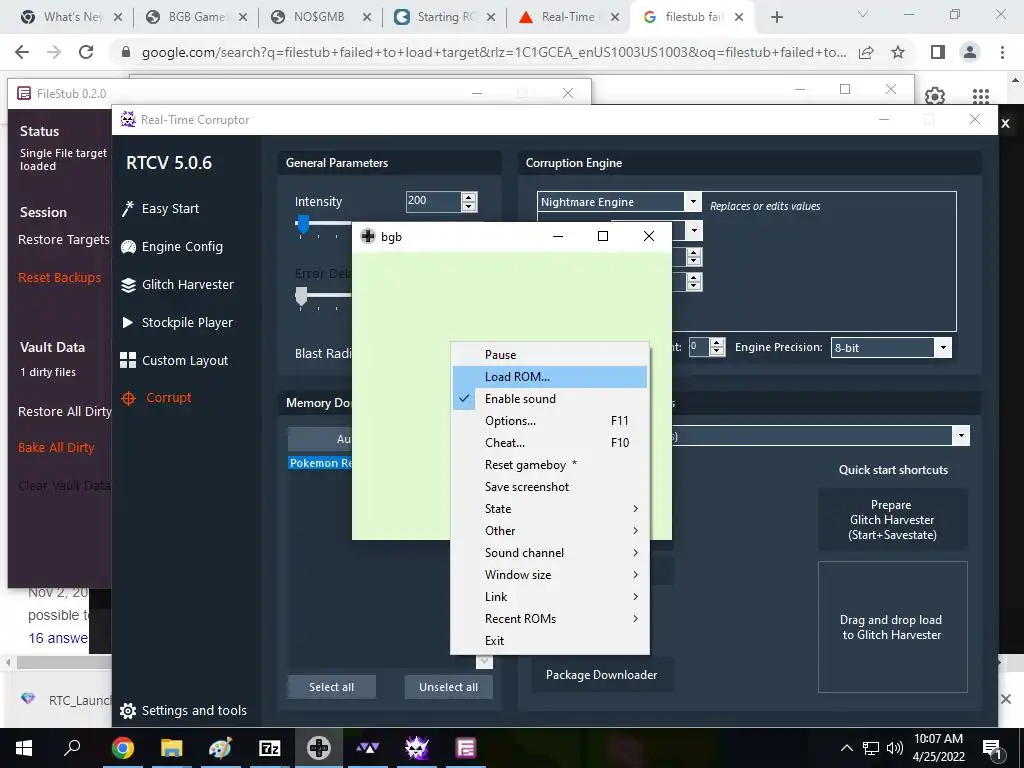1024x768 pixels.
Task: Click Bake All Dirty in FileStub
Action: click(56, 448)
